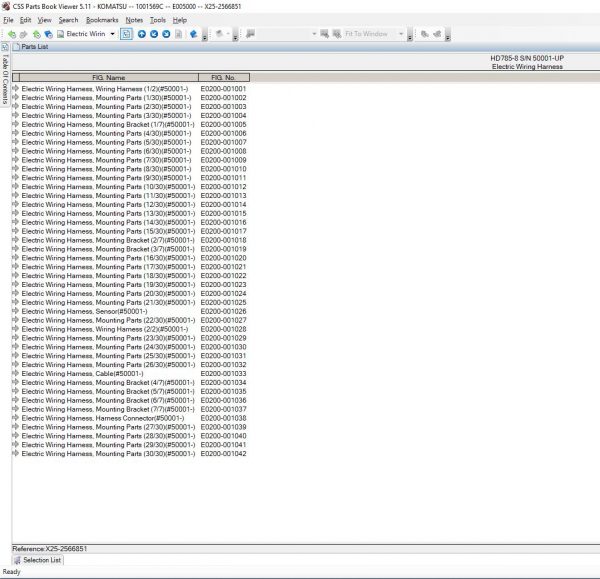Click the HD785-8 S/N 50001-UP heading

point(527,58)
